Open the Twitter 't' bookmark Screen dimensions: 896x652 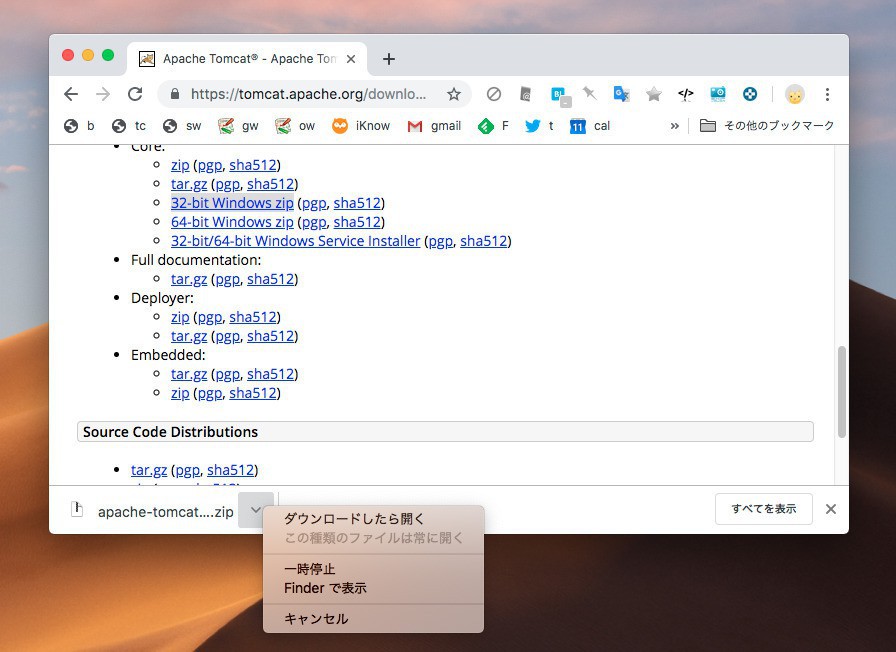[539, 126]
